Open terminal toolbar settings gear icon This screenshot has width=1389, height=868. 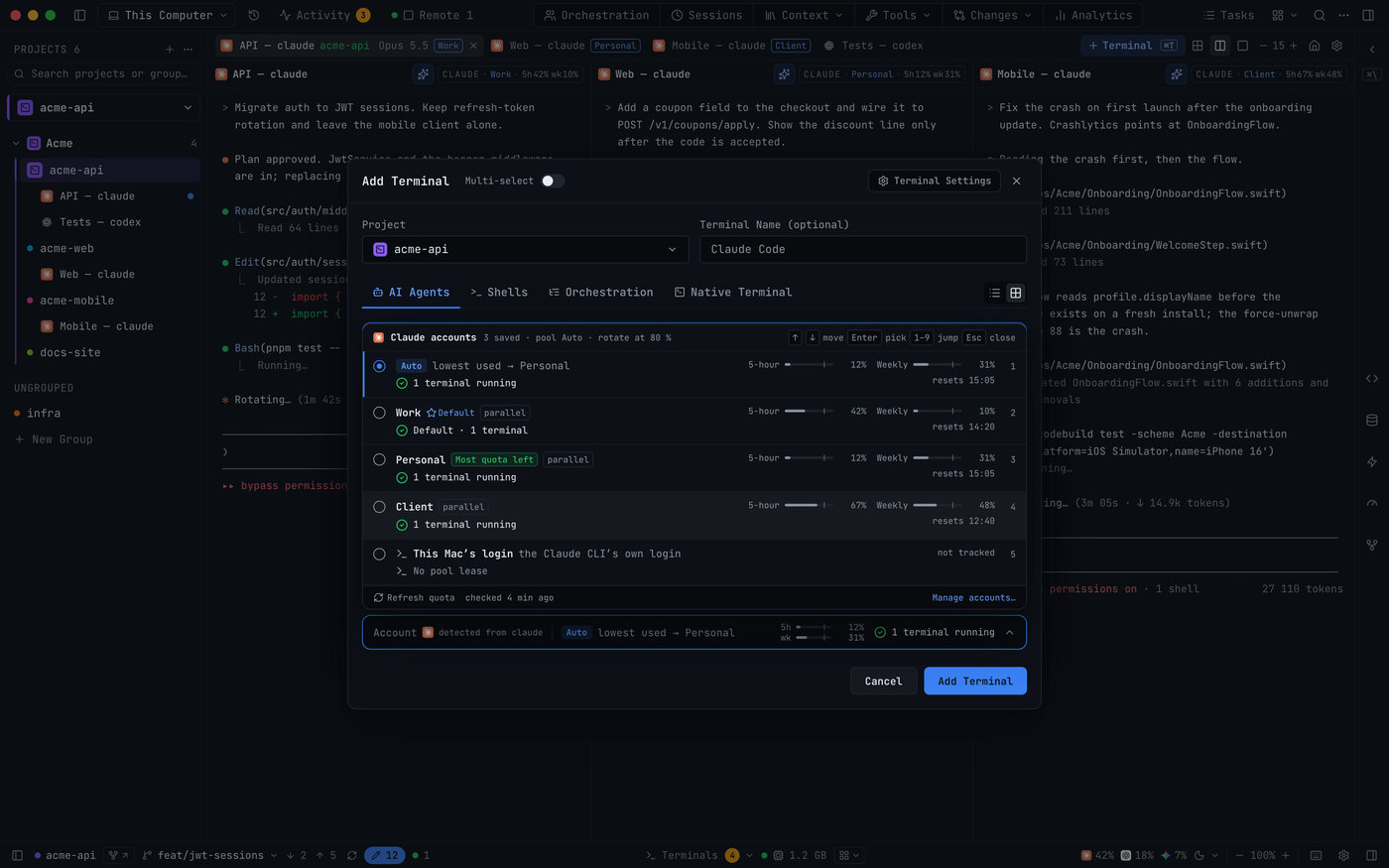1336,46
